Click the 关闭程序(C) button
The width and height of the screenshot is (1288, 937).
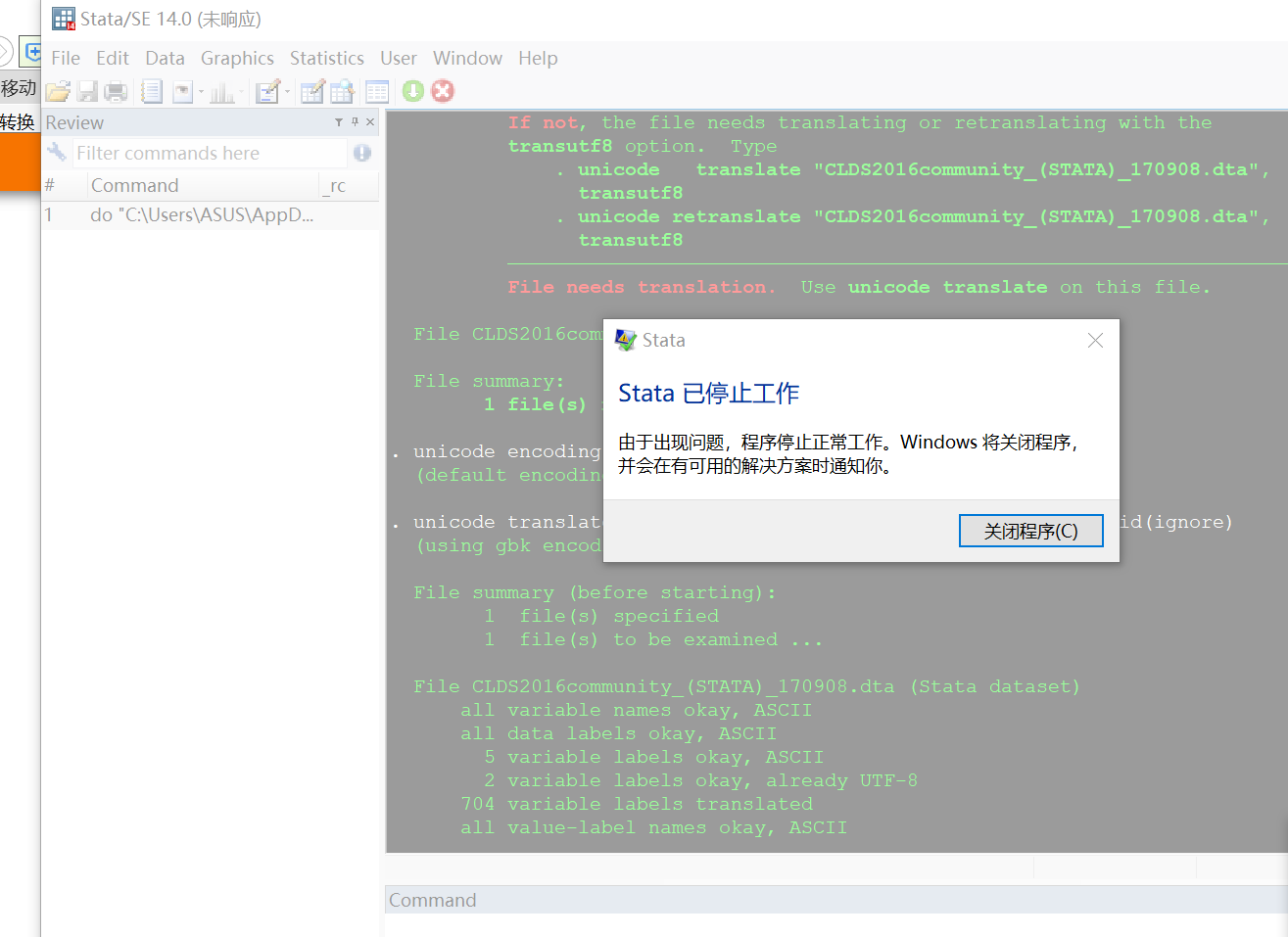[x=1030, y=531]
